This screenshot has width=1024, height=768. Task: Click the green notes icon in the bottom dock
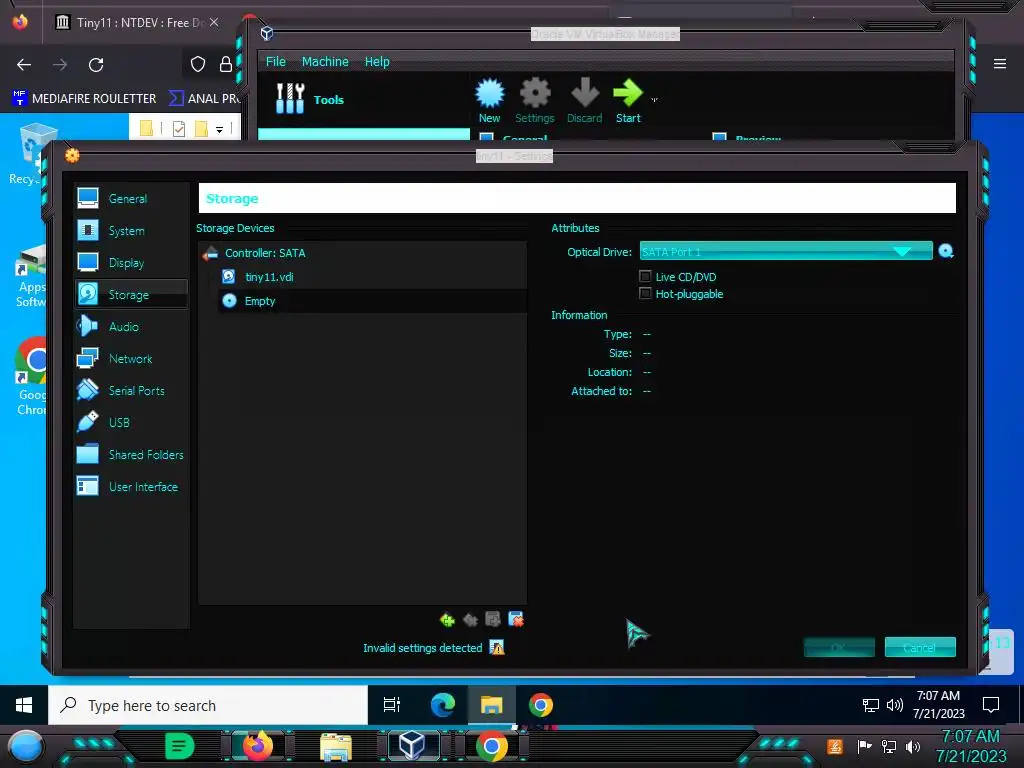tap(179, 746)
